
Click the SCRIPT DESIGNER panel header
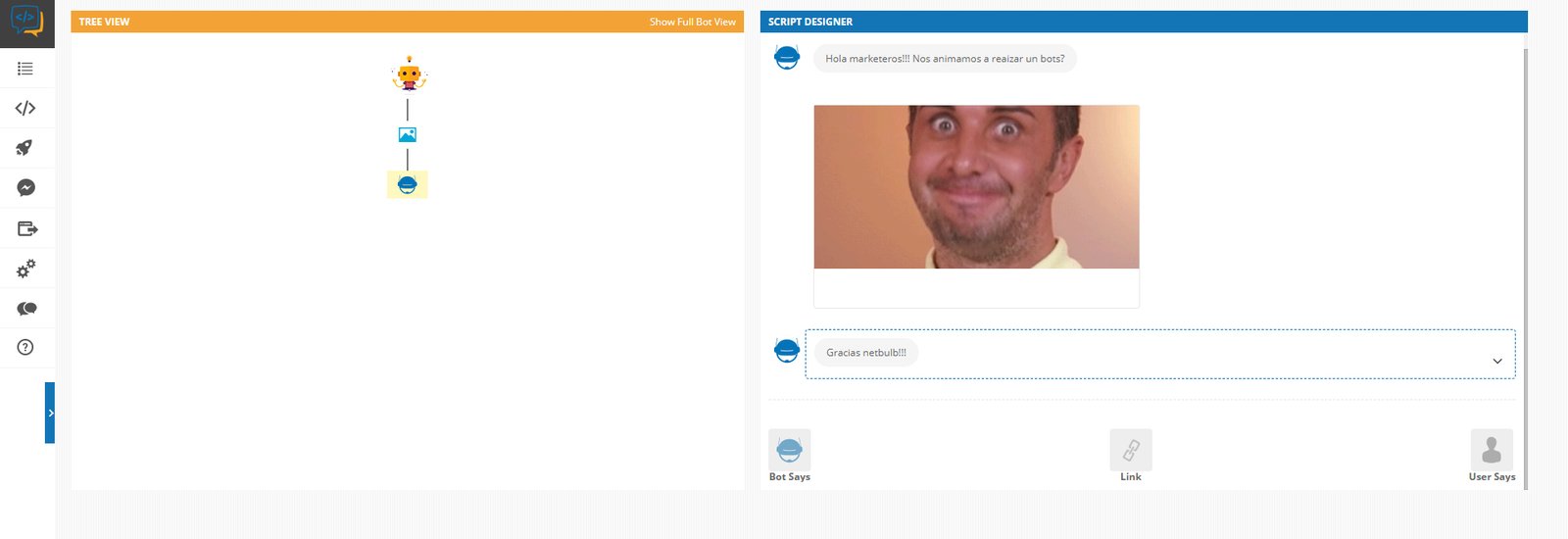(1144, 22)
